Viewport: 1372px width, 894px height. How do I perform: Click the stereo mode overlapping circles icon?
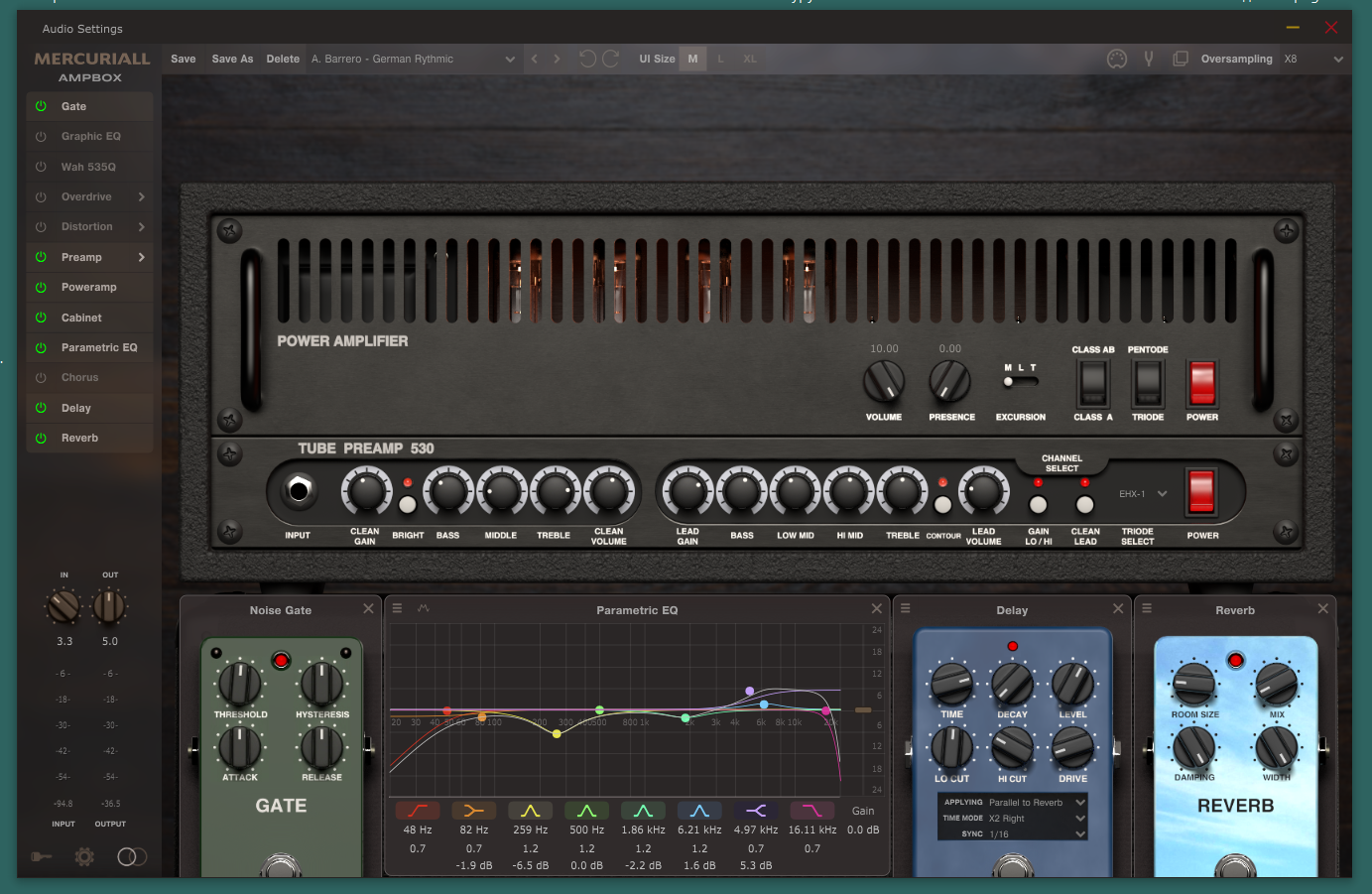point(132,856)
